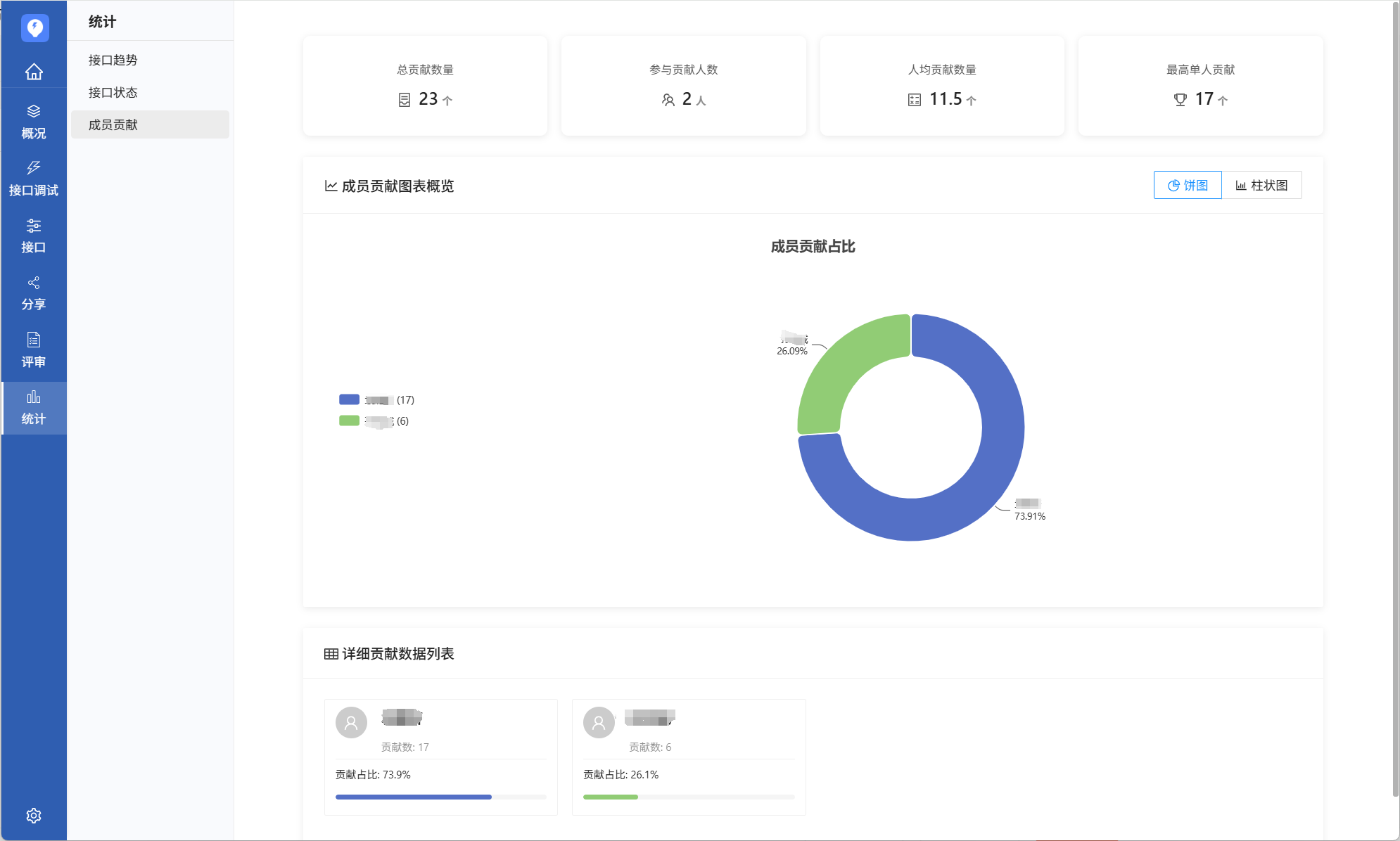Open the 概况 overview section
Image resolution: width=1400 pixels, height=841 pixels.
[34, 122]
